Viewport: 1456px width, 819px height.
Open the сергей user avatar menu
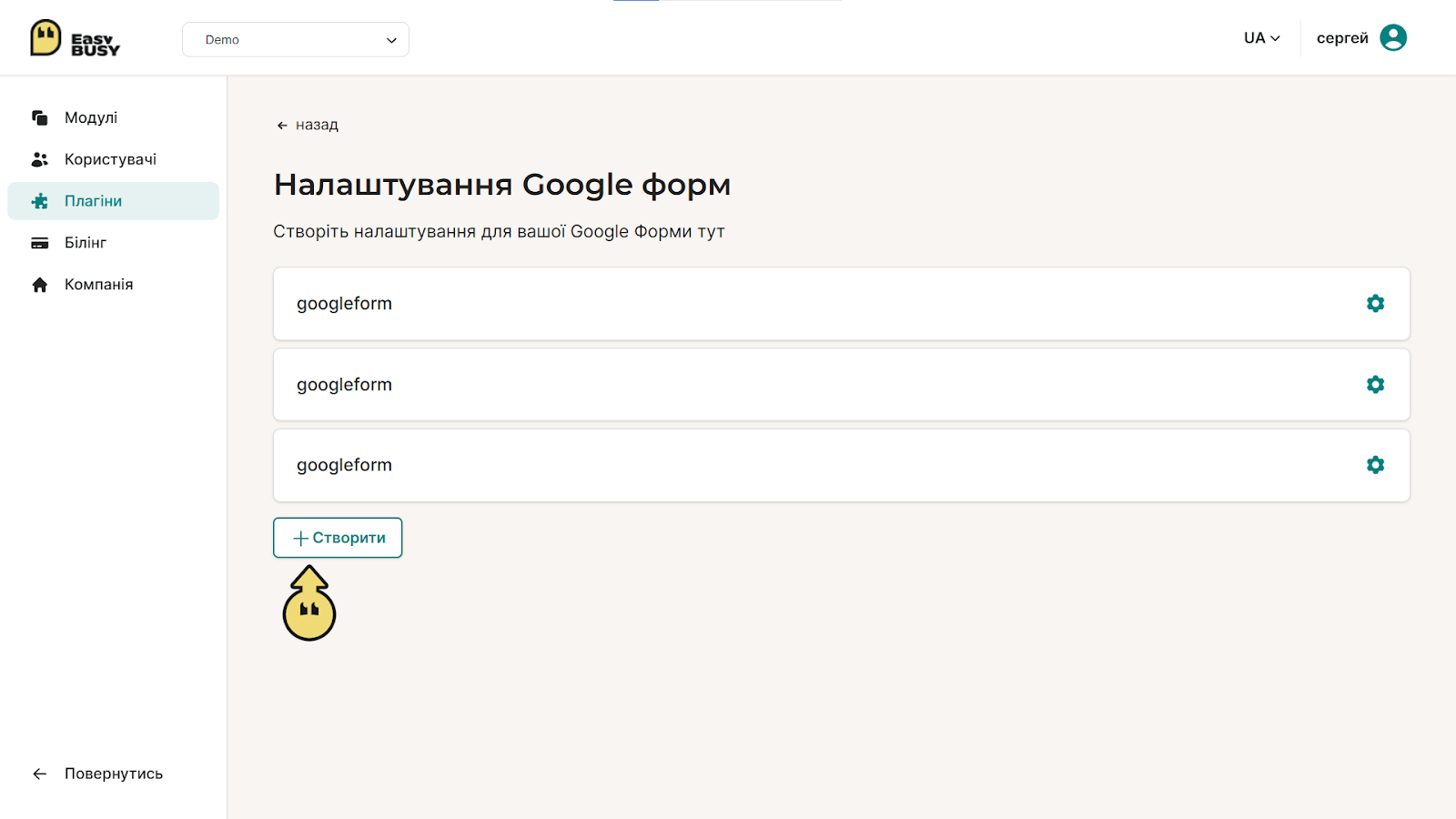coord(1393,37)
